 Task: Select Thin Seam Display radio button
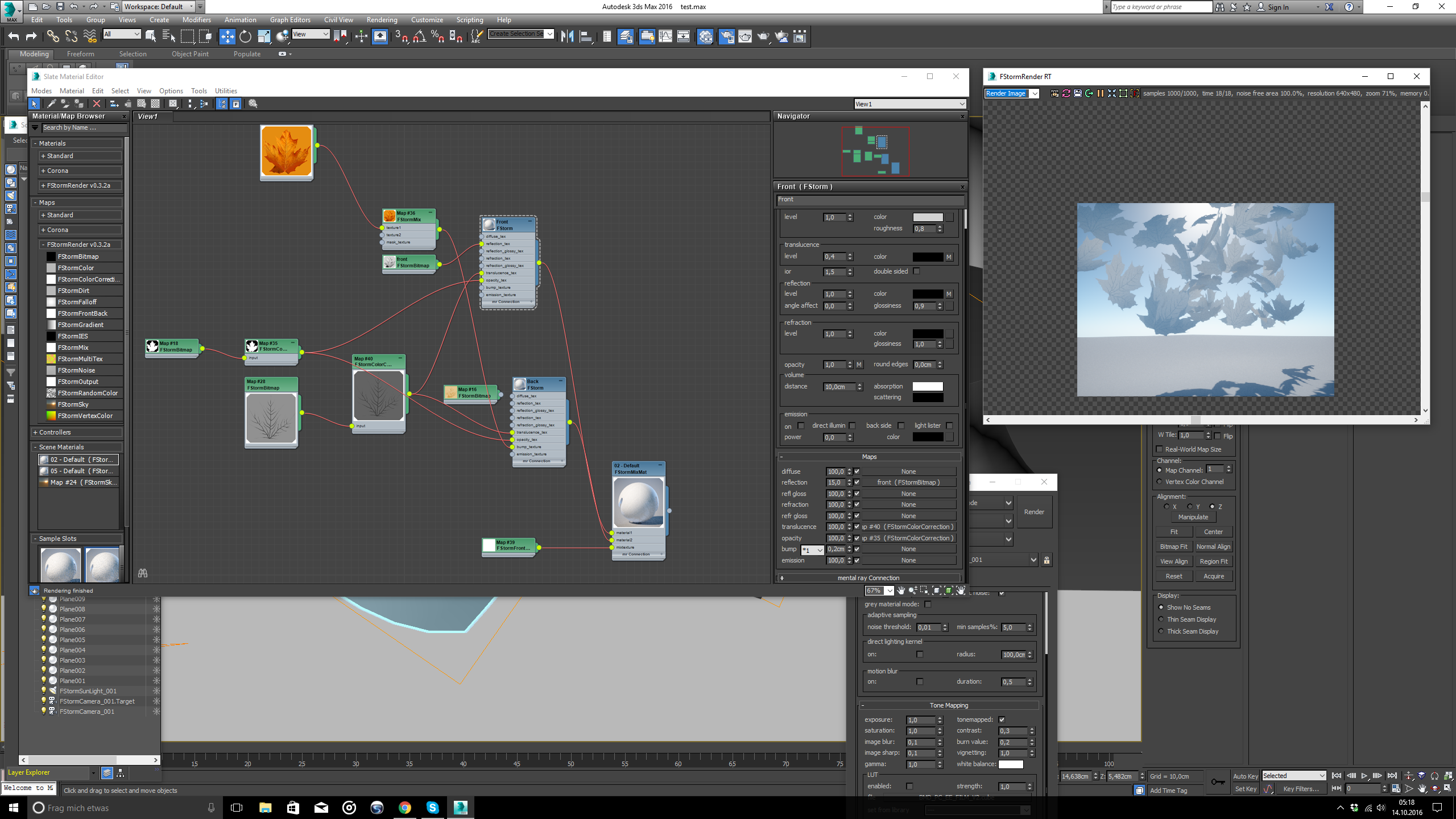[x=1161, y=619]
